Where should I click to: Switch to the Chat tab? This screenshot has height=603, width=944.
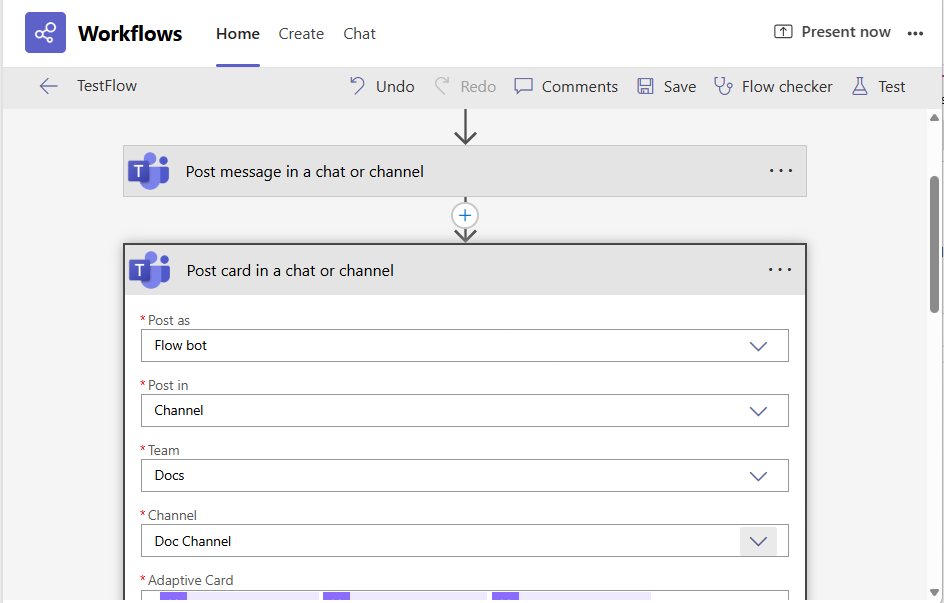(359, 34)
